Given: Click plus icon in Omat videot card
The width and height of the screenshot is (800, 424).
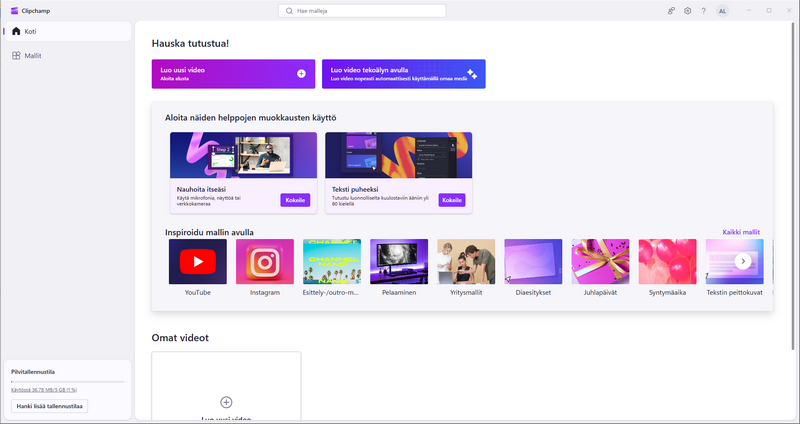Looking at the screenshot, I should pyautogui.click(x=226, y=402).
